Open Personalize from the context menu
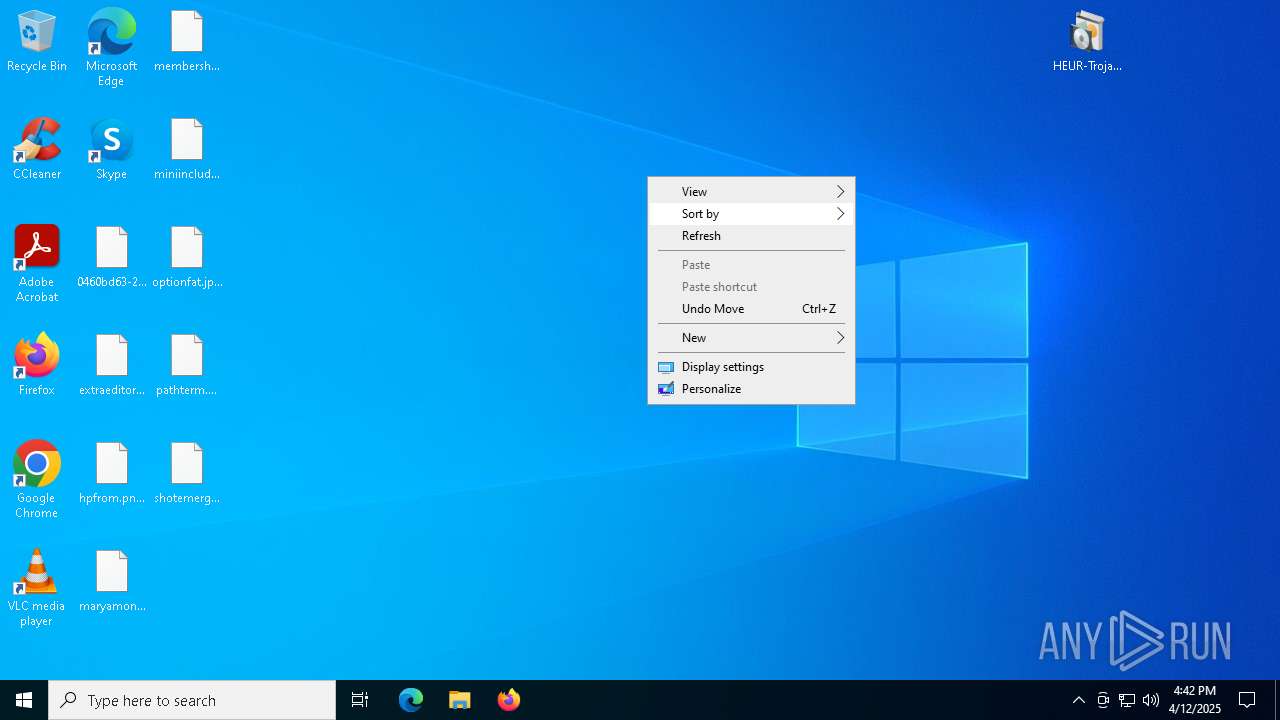The image size is (1280, 720). pyautogui.click(x=751, y=389)
